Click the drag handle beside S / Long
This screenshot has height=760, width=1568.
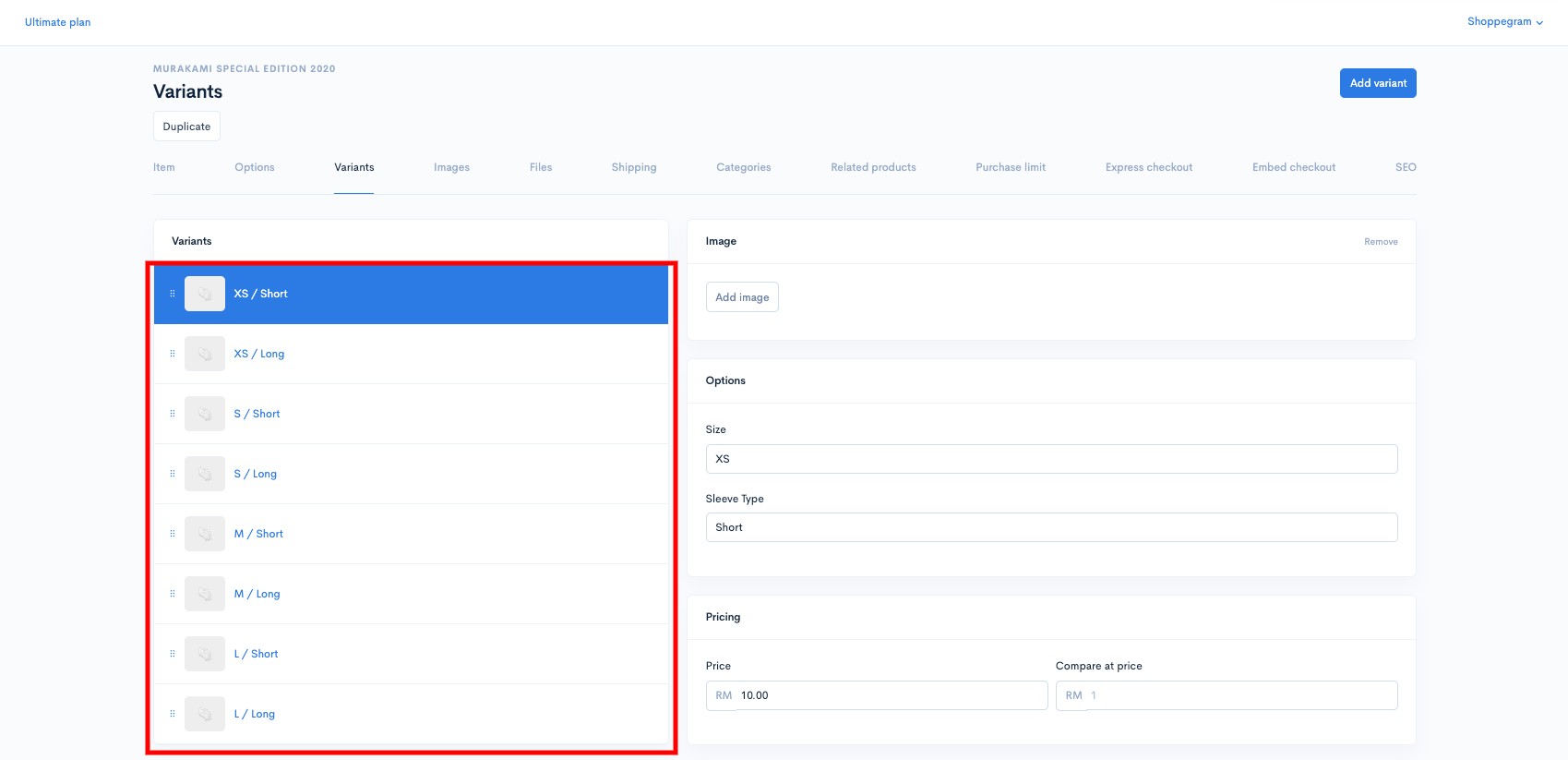click(x=172, y=474)
